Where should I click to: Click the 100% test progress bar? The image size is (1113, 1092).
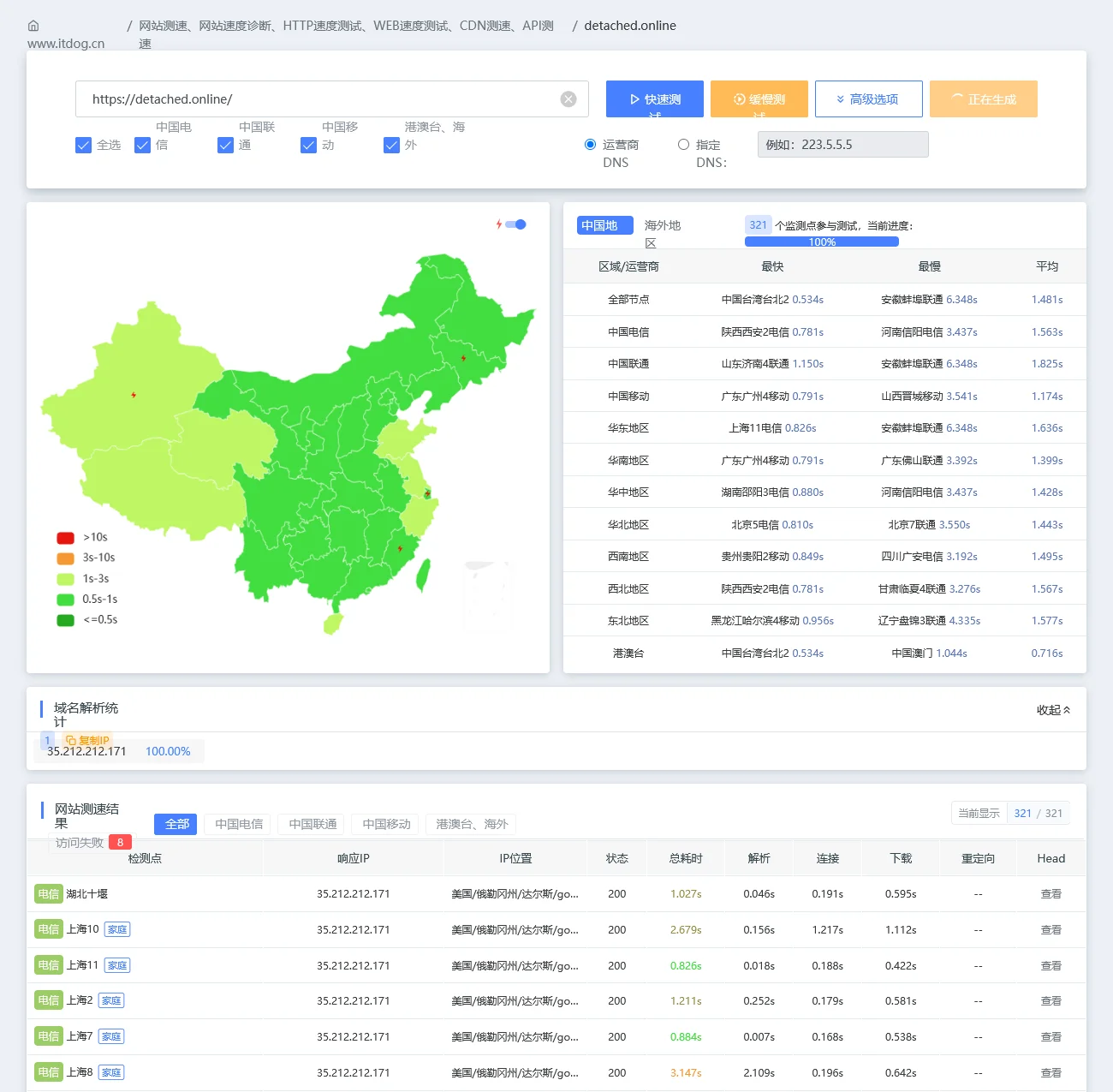(x=822, y=242)
